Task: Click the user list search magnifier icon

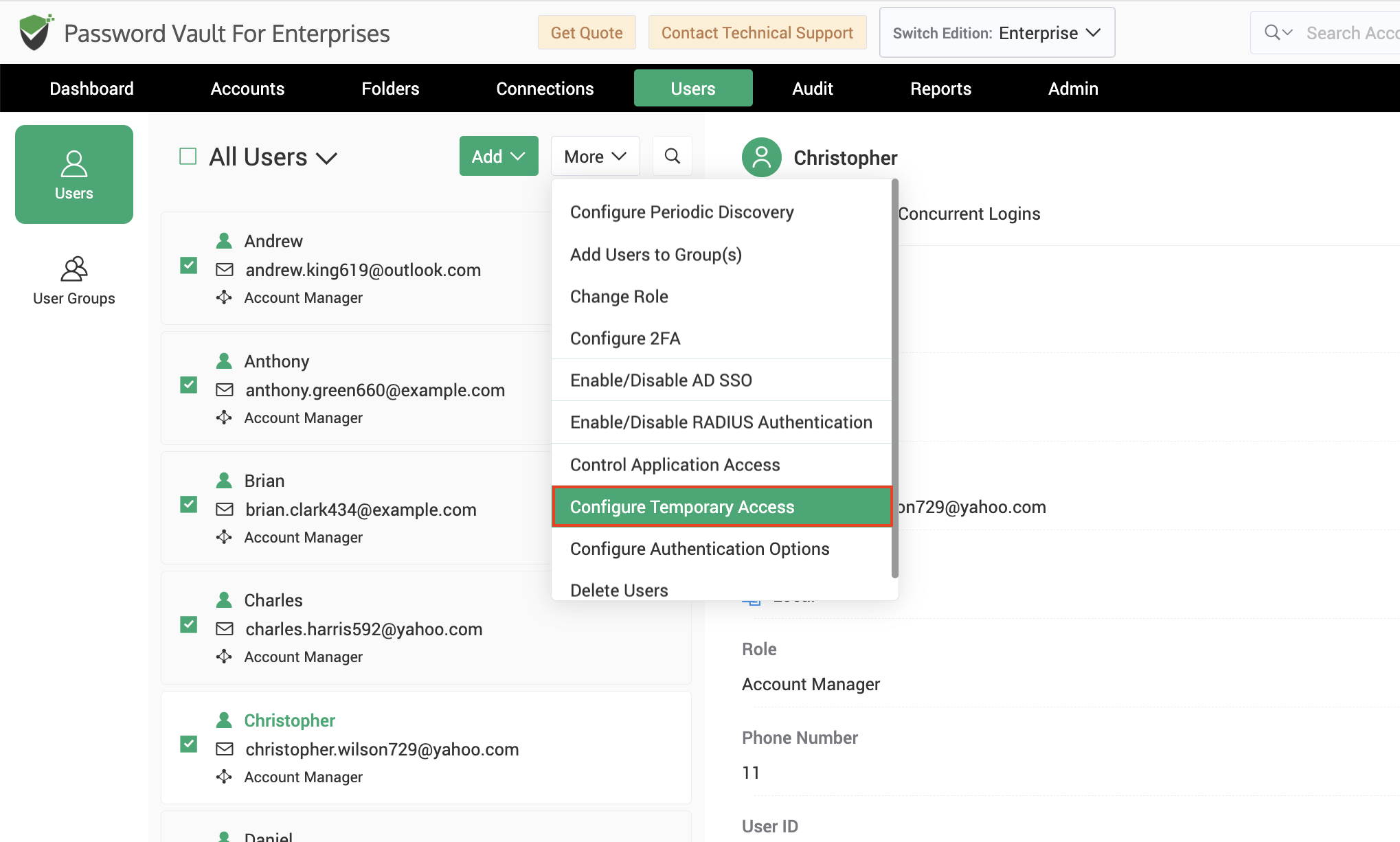Action: pyautogui.click(x=673, y=156)
